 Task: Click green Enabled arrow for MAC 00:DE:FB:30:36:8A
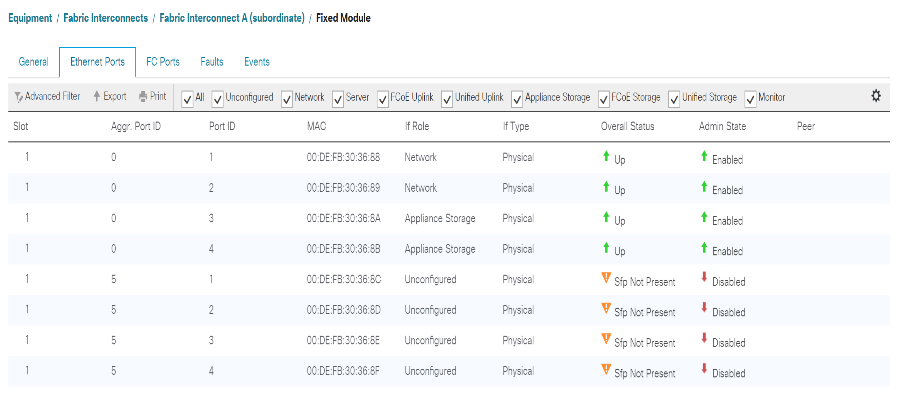[703, 217]
